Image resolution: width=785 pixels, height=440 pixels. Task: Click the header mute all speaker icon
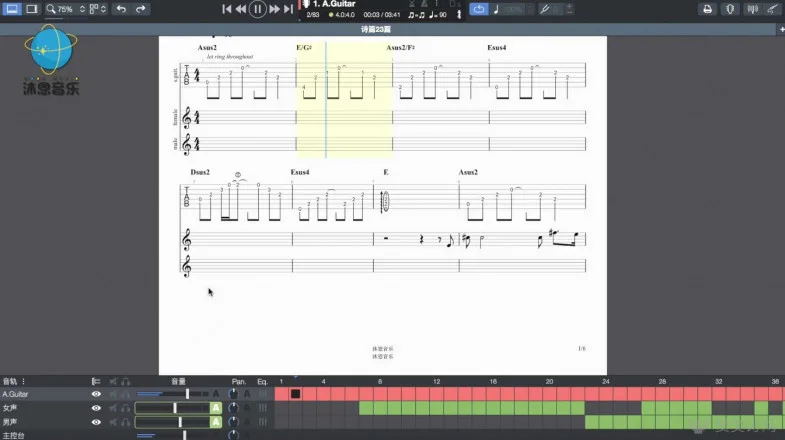tap(113, 381)
